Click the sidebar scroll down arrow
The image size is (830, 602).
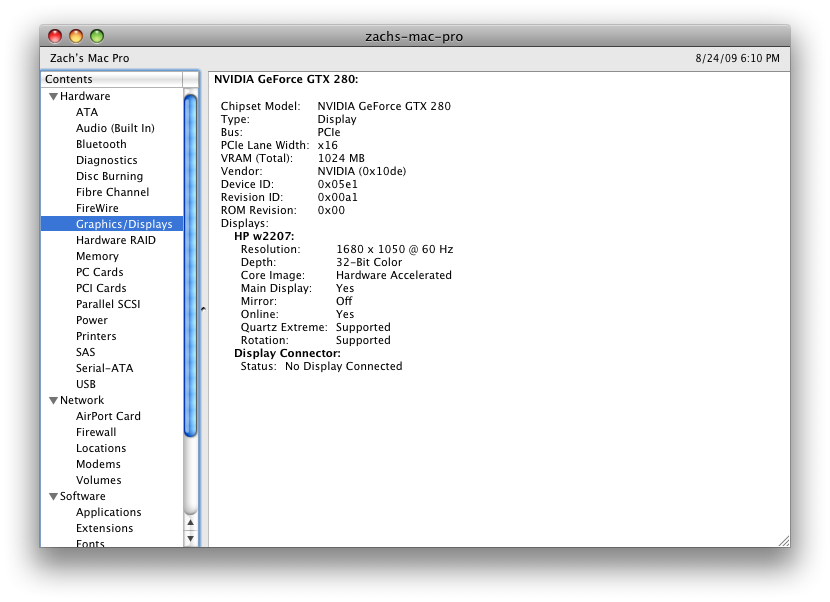[190, 538]
